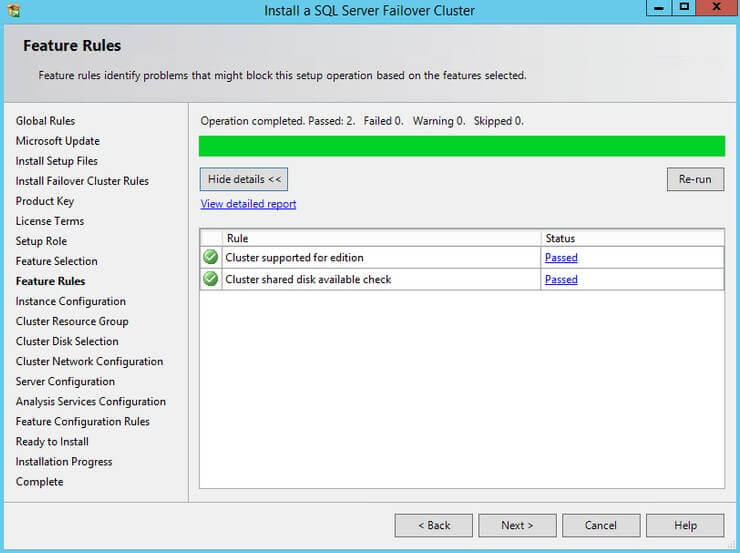Click green check icon for Cluster supported for edition
This screenshot has width=740, height=553.
click(211, 257)
